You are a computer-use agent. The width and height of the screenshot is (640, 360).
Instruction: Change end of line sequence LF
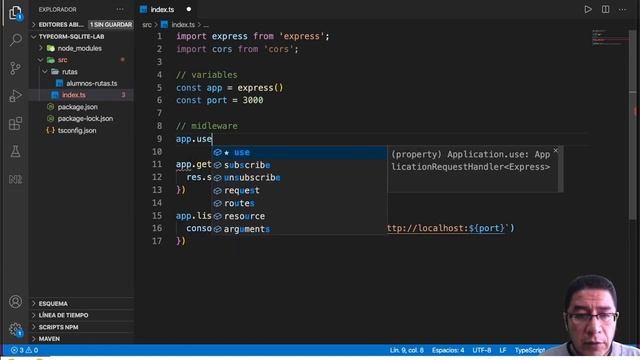click(503, 350)
